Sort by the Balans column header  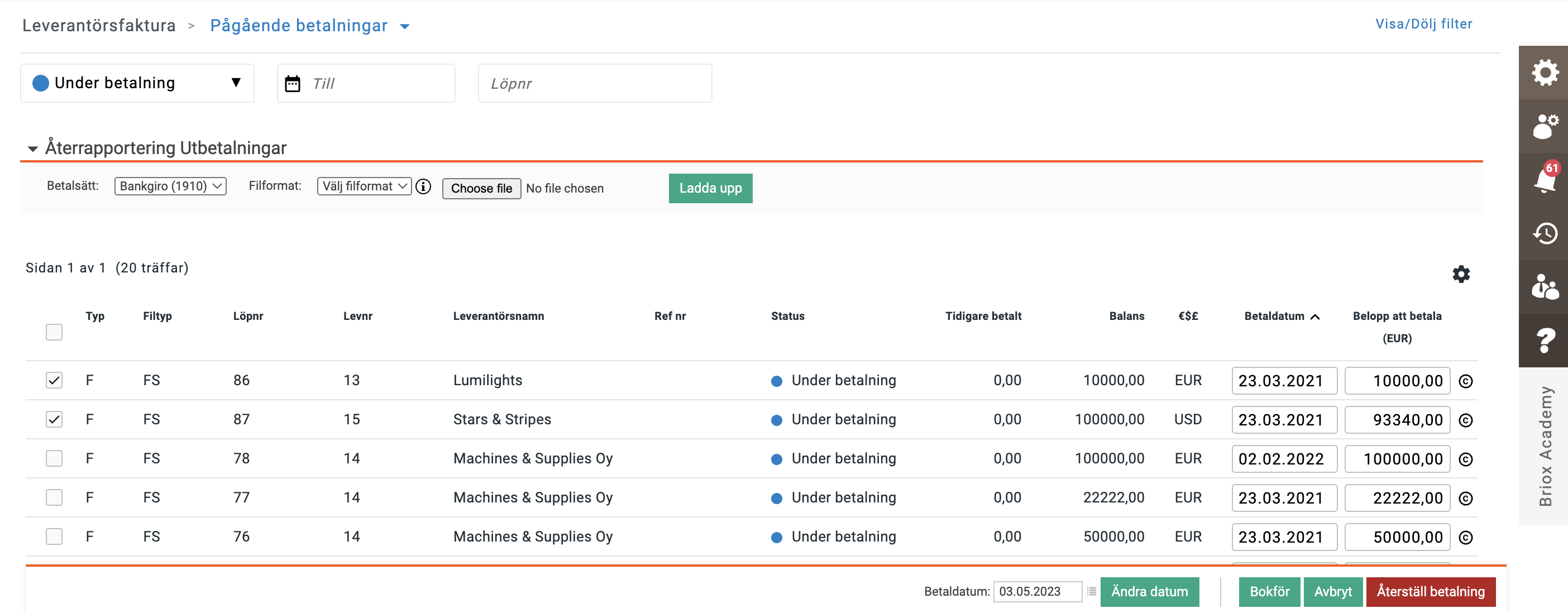[1127, 316]
